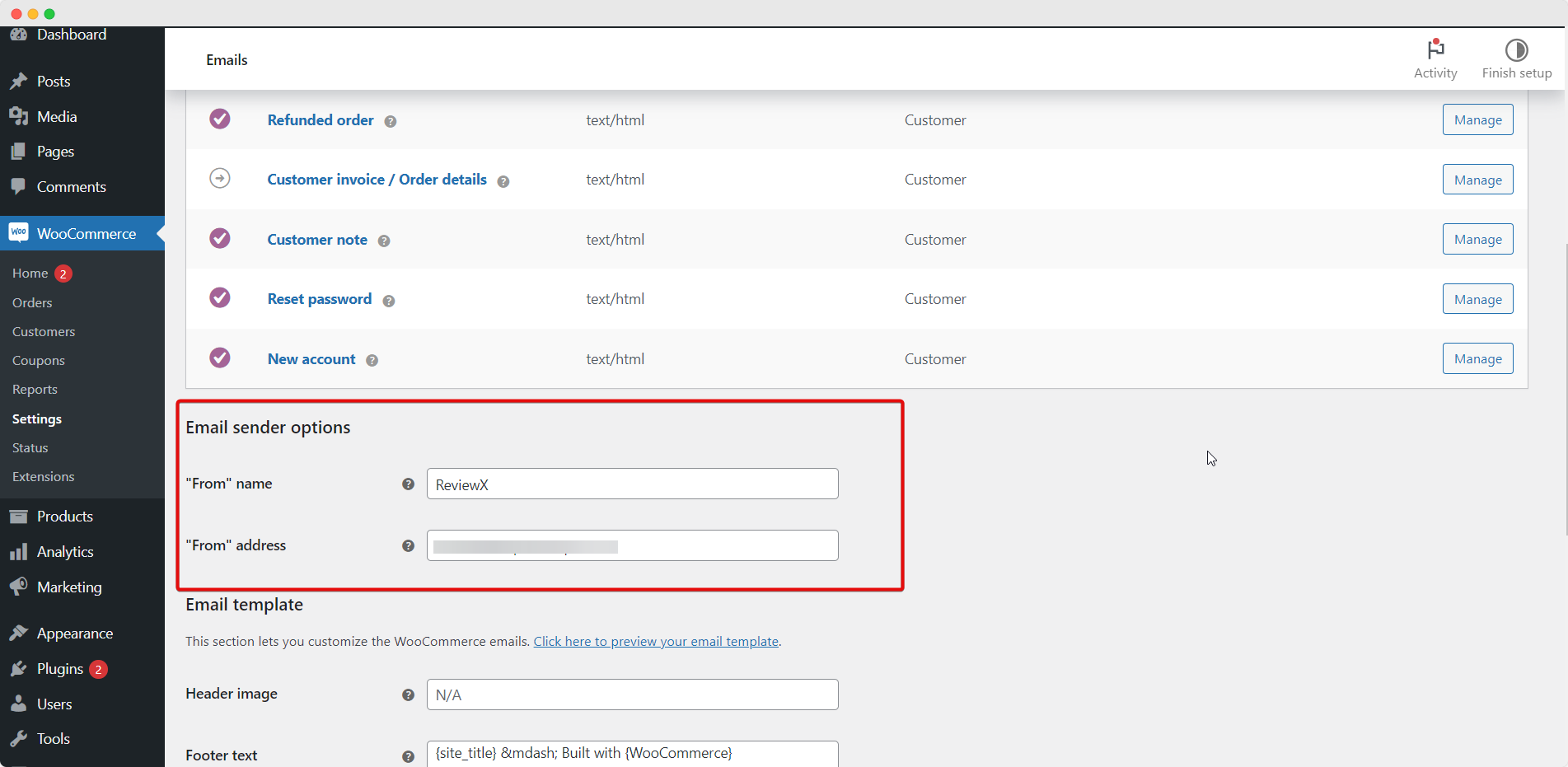Viewport: 1568px width, 767px height.
Task: Click the preview your email template link
Action: pos(656,642)
